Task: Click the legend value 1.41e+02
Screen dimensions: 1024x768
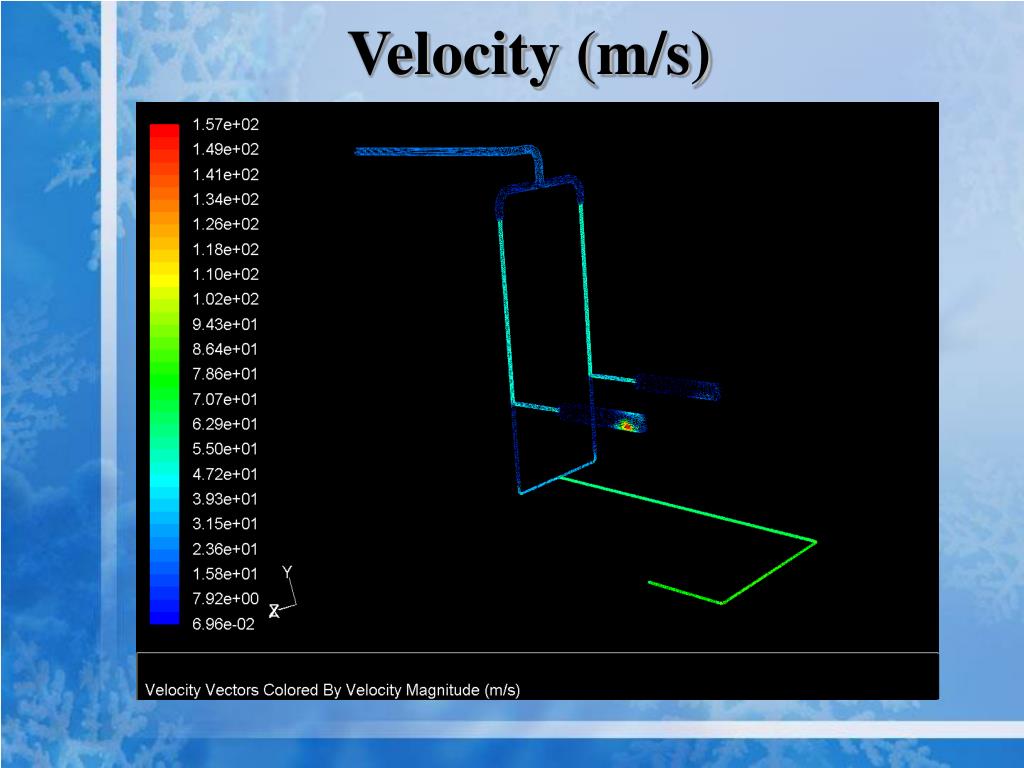Action: coord(225,174)
